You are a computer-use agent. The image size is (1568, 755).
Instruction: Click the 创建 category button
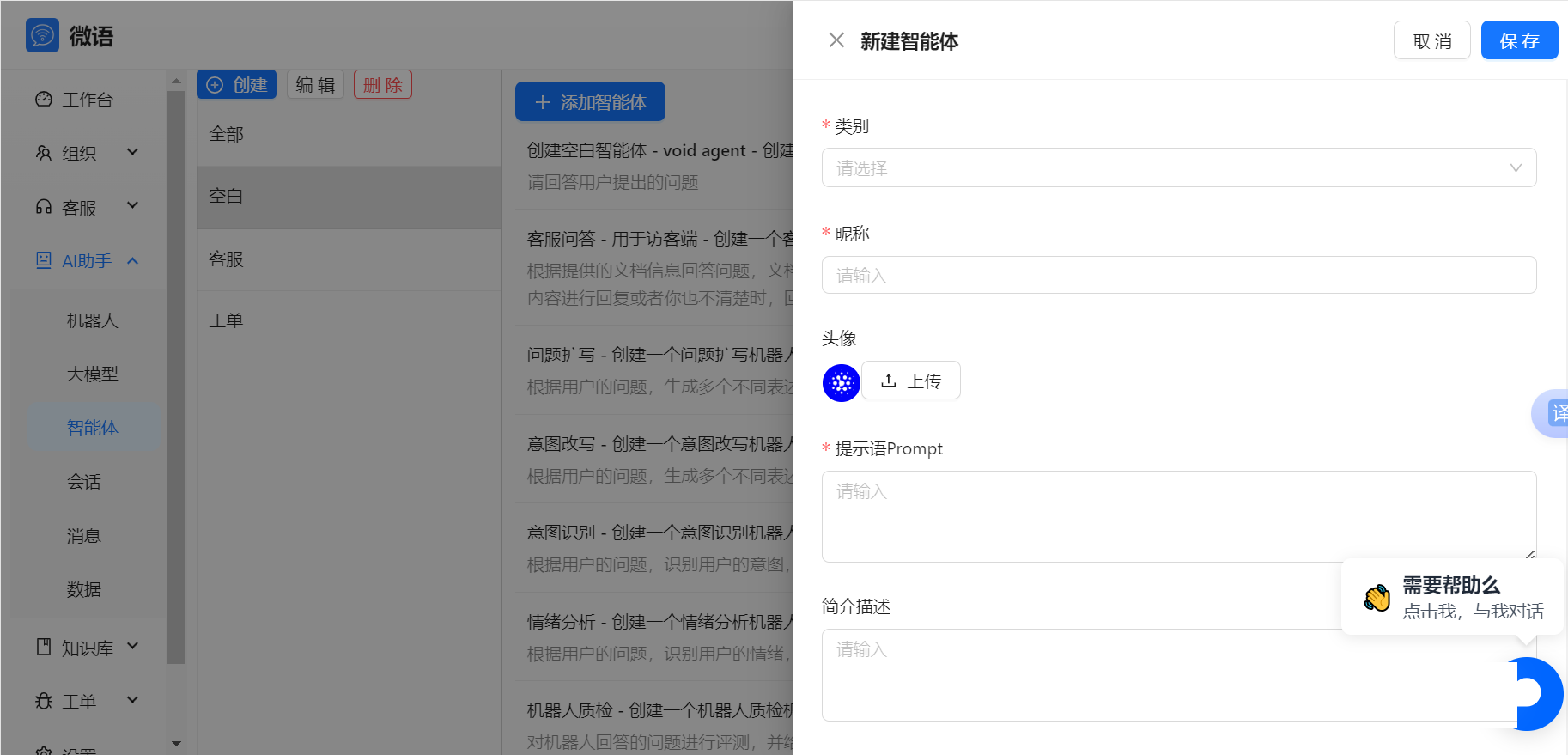coord(236,84)
